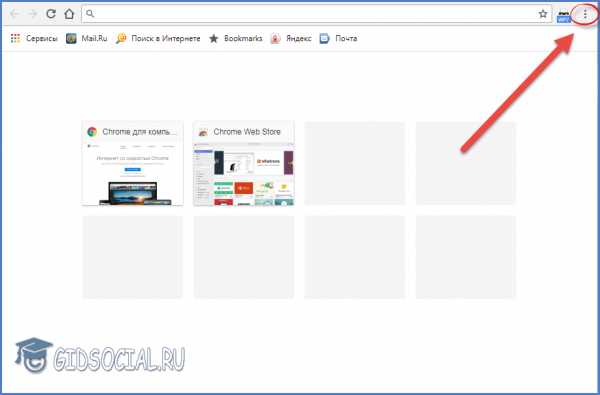Reload the current page
Viewport: 600px width, 395px height.
[51, 14]
